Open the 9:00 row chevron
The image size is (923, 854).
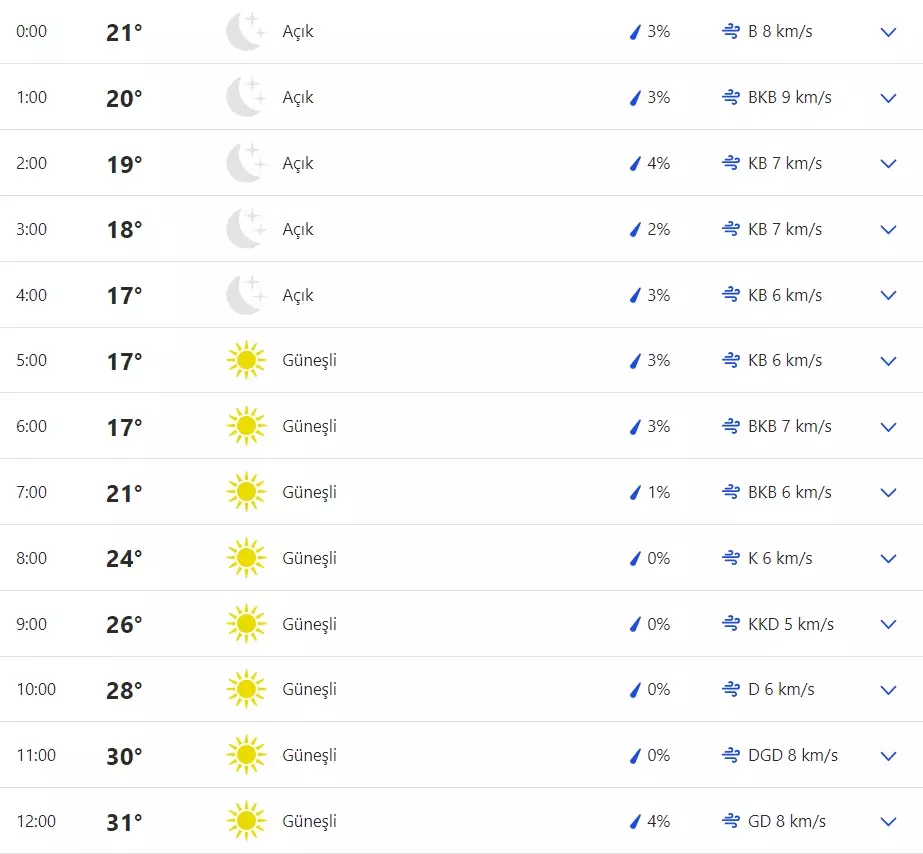888,624
